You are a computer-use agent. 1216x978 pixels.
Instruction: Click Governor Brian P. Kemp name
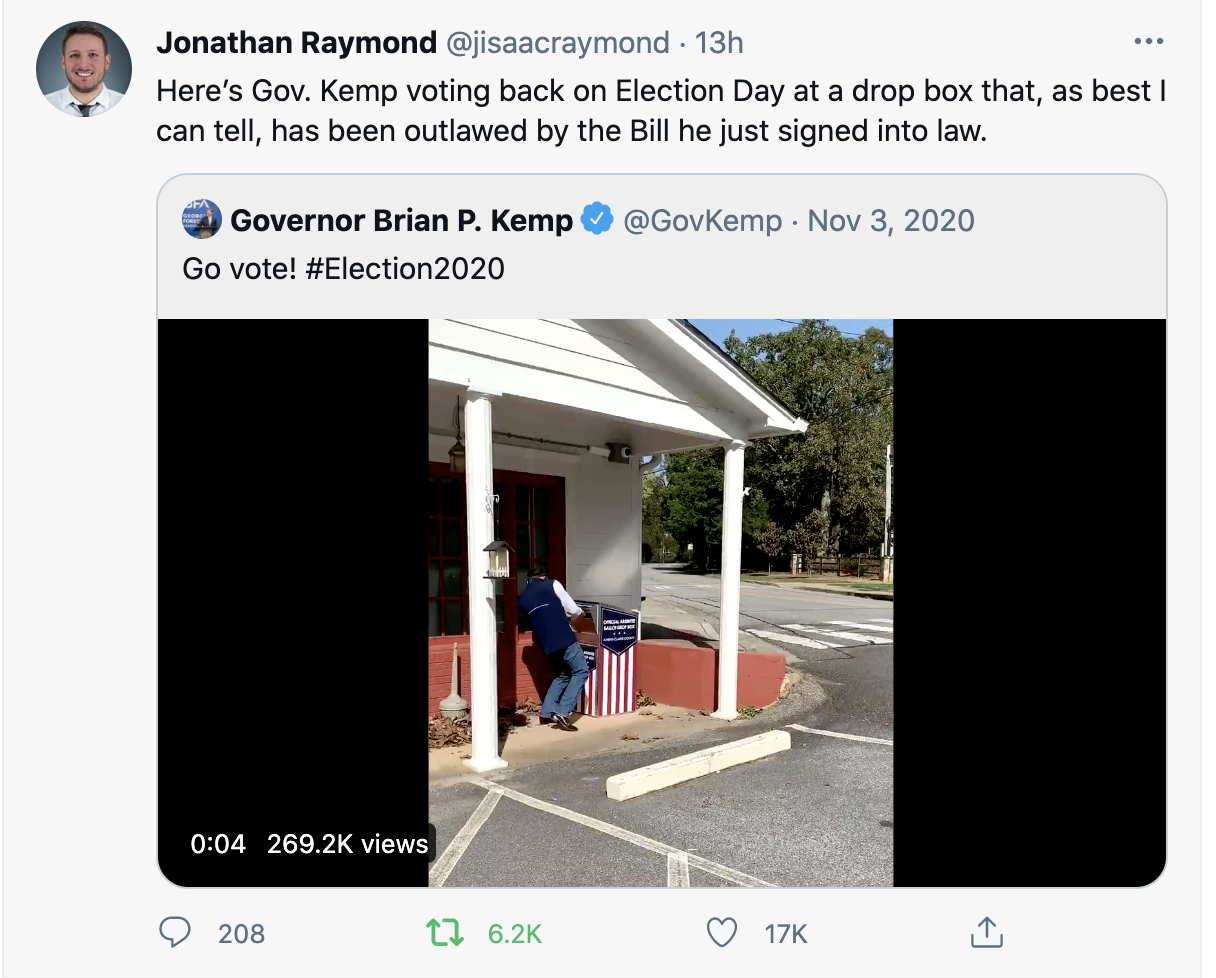(x=402, y=220)
